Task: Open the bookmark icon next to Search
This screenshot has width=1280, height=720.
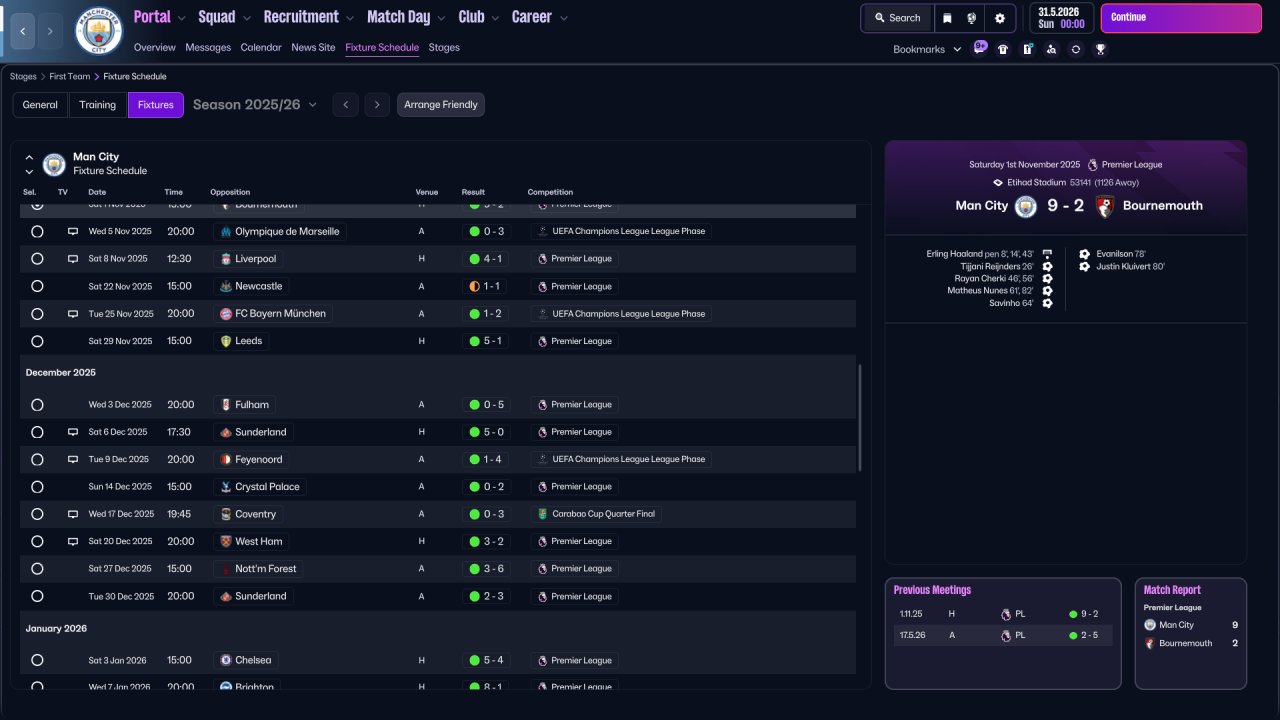Action: [x=947, y=18]
